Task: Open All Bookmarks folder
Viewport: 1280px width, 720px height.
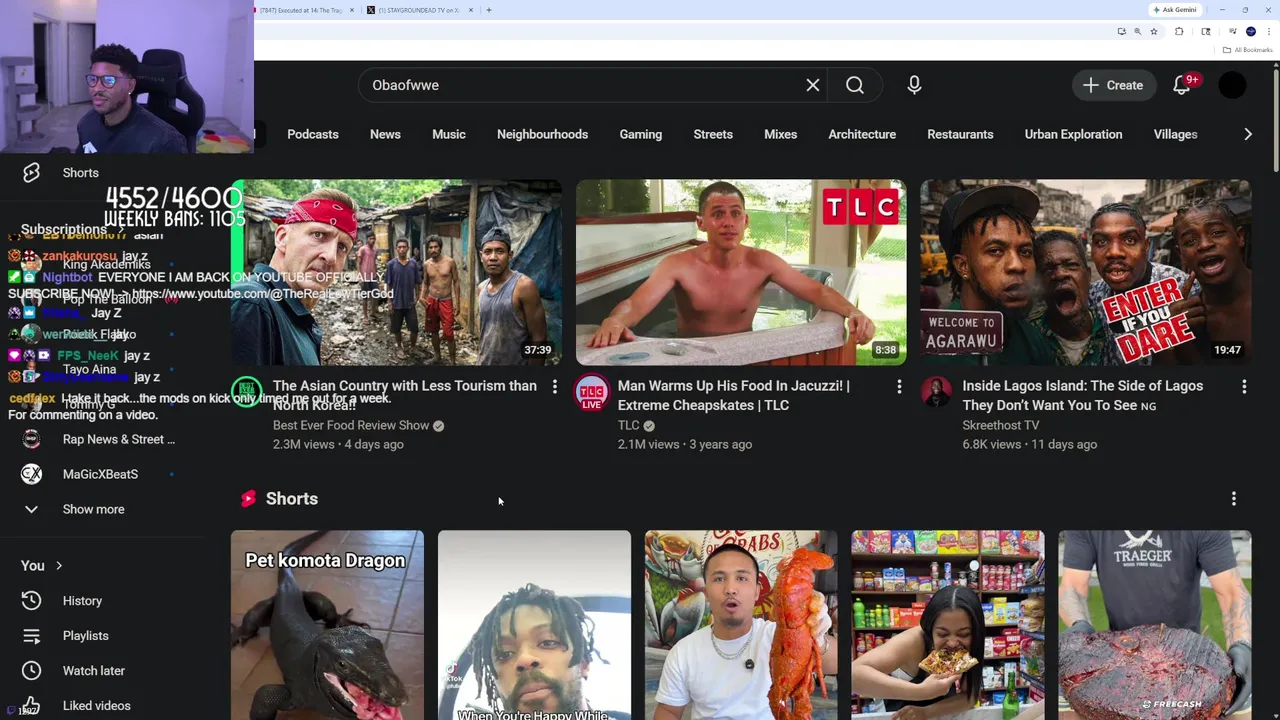Action: click(x=1246, y=50)
